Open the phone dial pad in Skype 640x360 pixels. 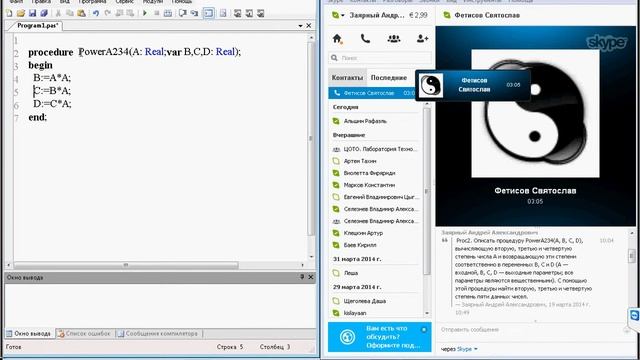tap(365, 39)
